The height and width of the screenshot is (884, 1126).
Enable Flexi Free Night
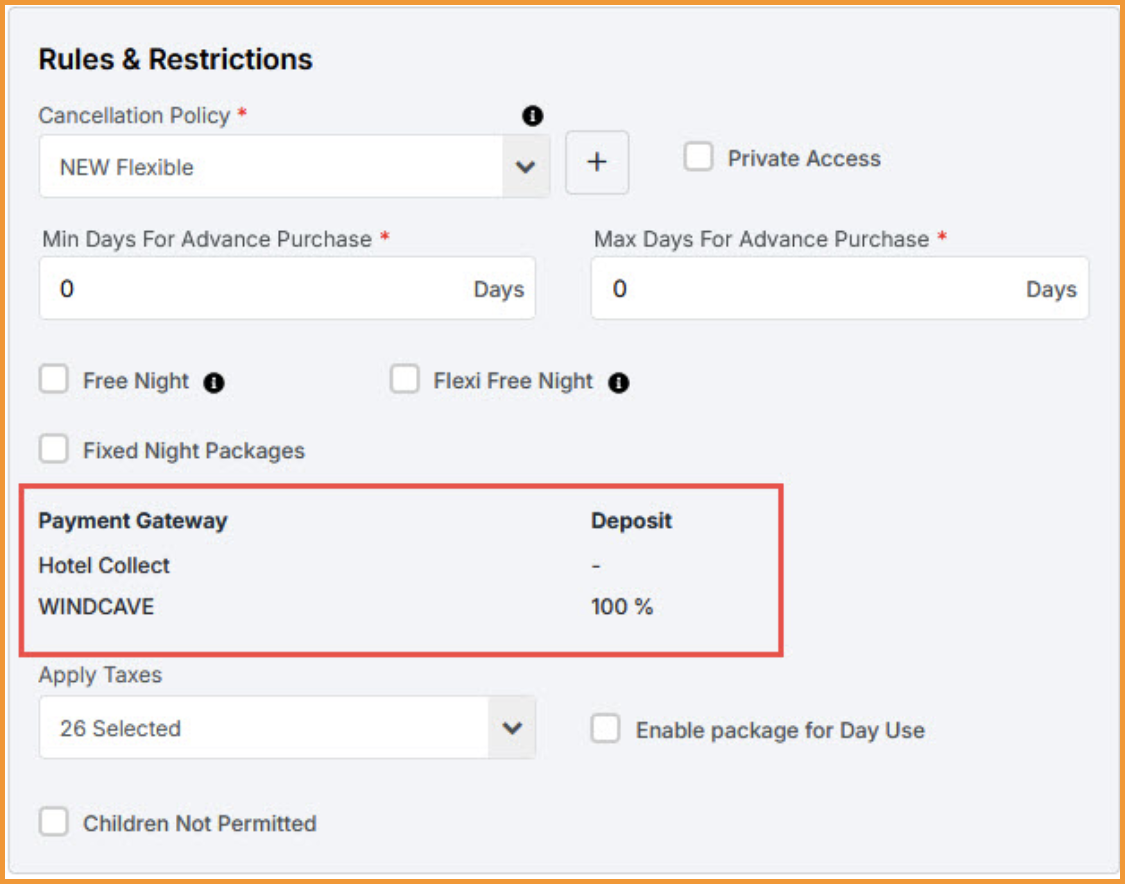404,380
